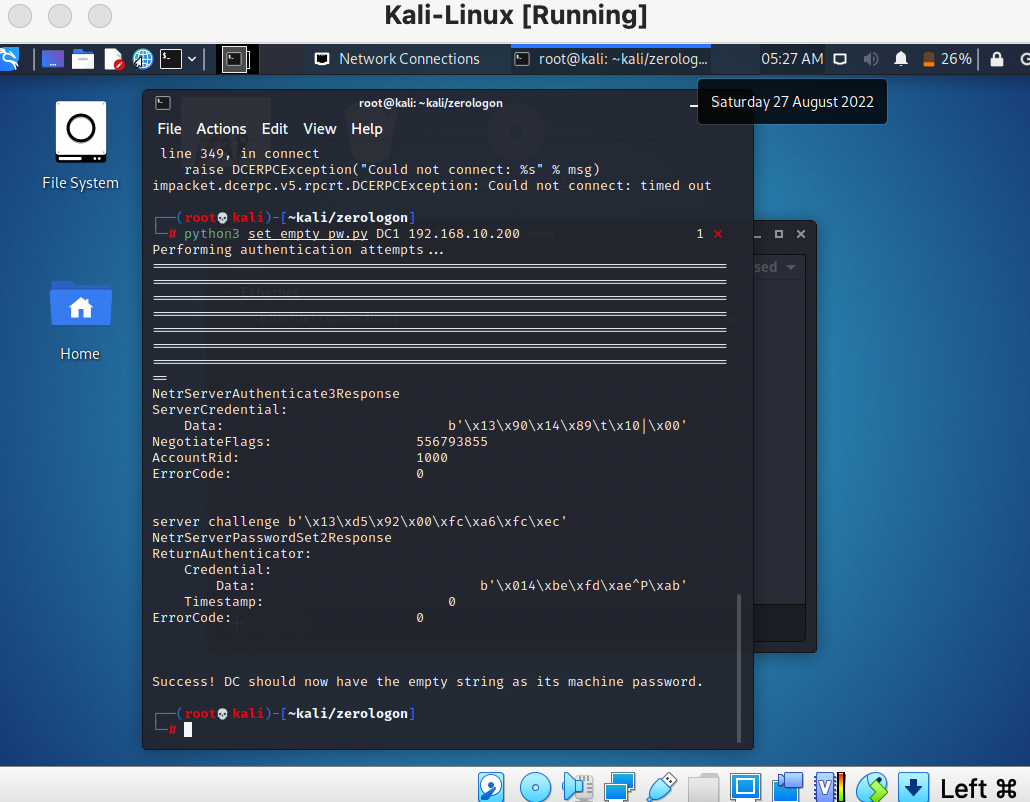Click the 192.168.10.200 IP address text

point(464,234)
